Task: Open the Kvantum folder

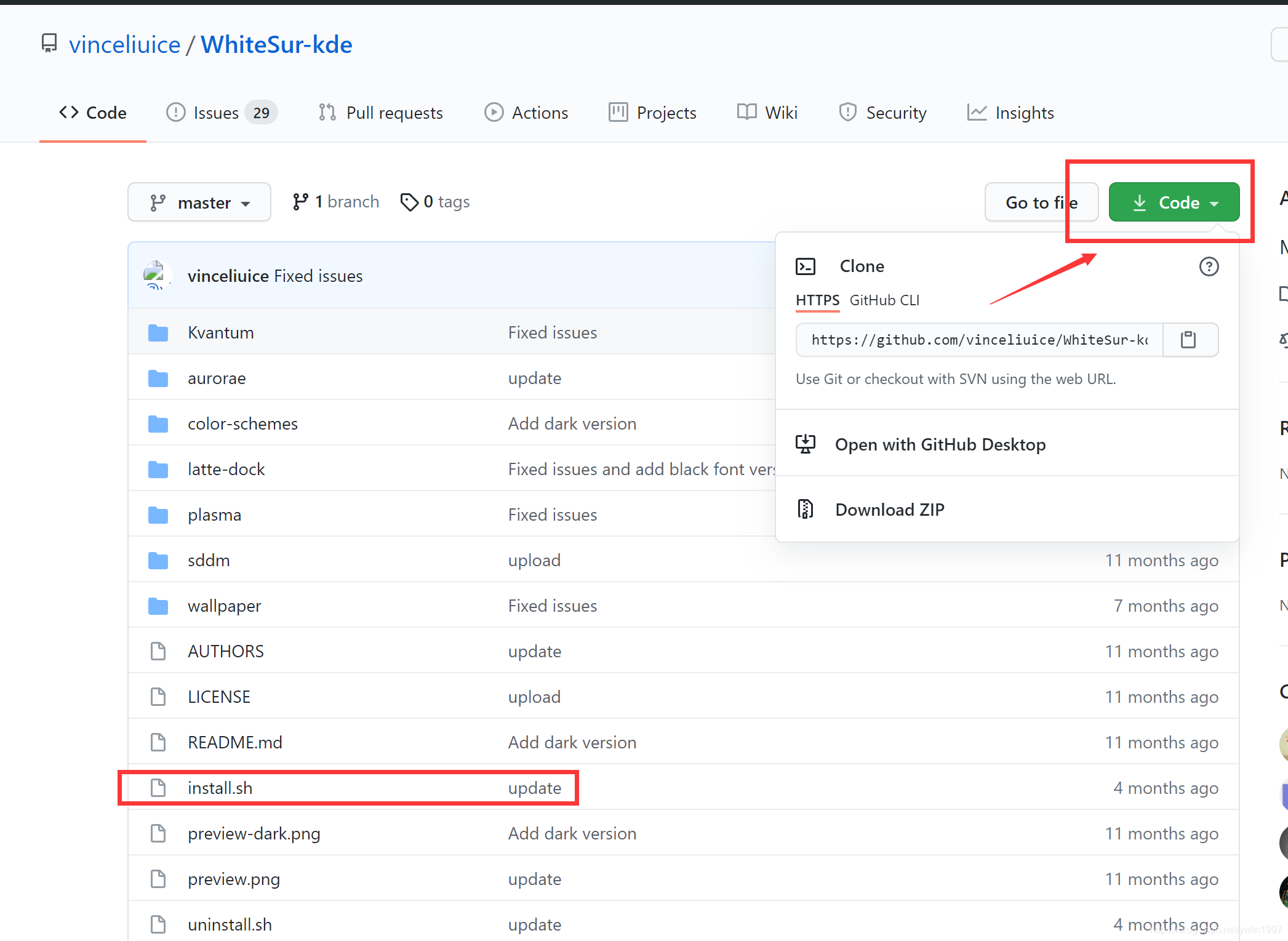Action: pos(221,332)
